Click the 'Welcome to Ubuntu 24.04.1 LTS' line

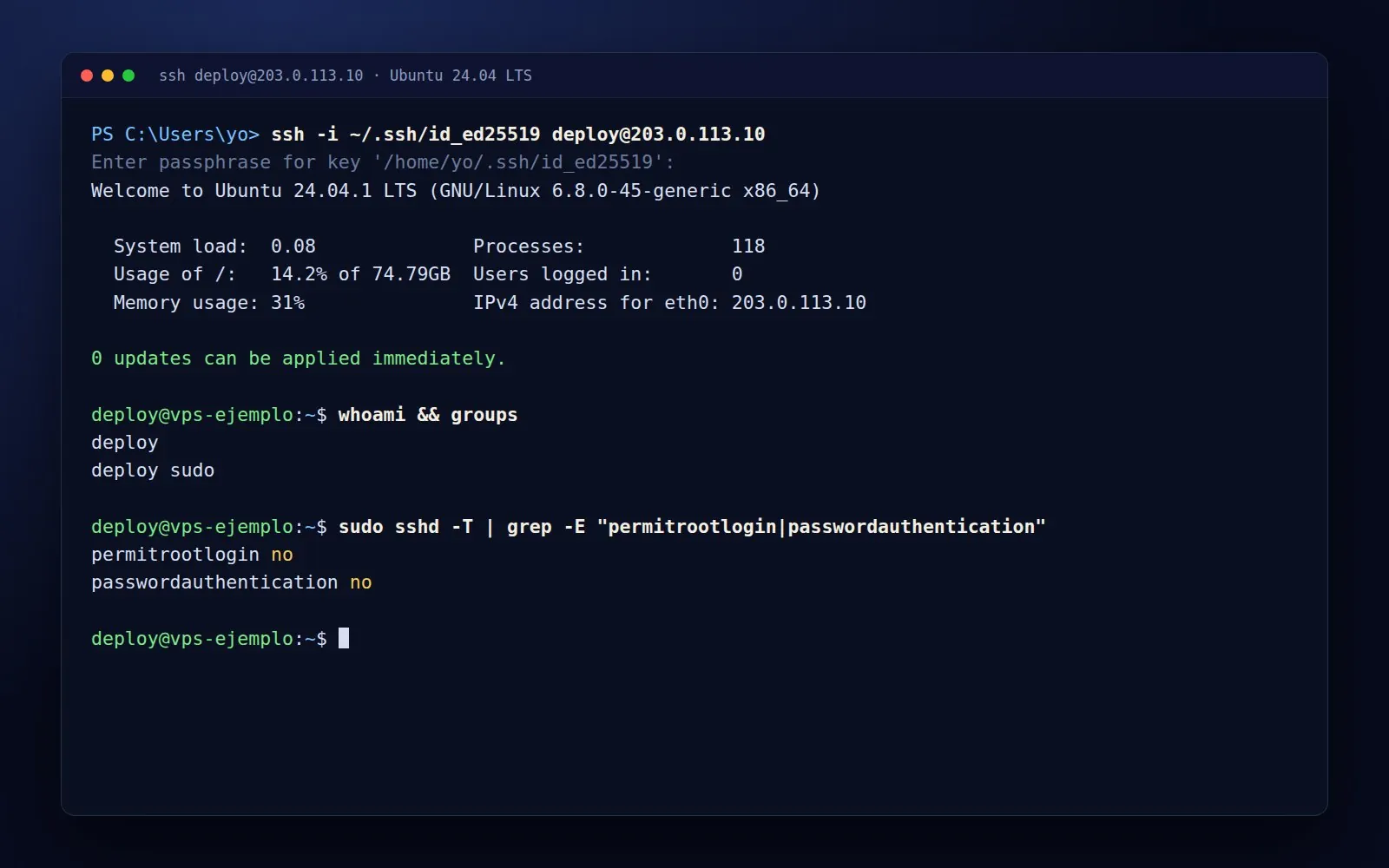[x=456, y=191]
